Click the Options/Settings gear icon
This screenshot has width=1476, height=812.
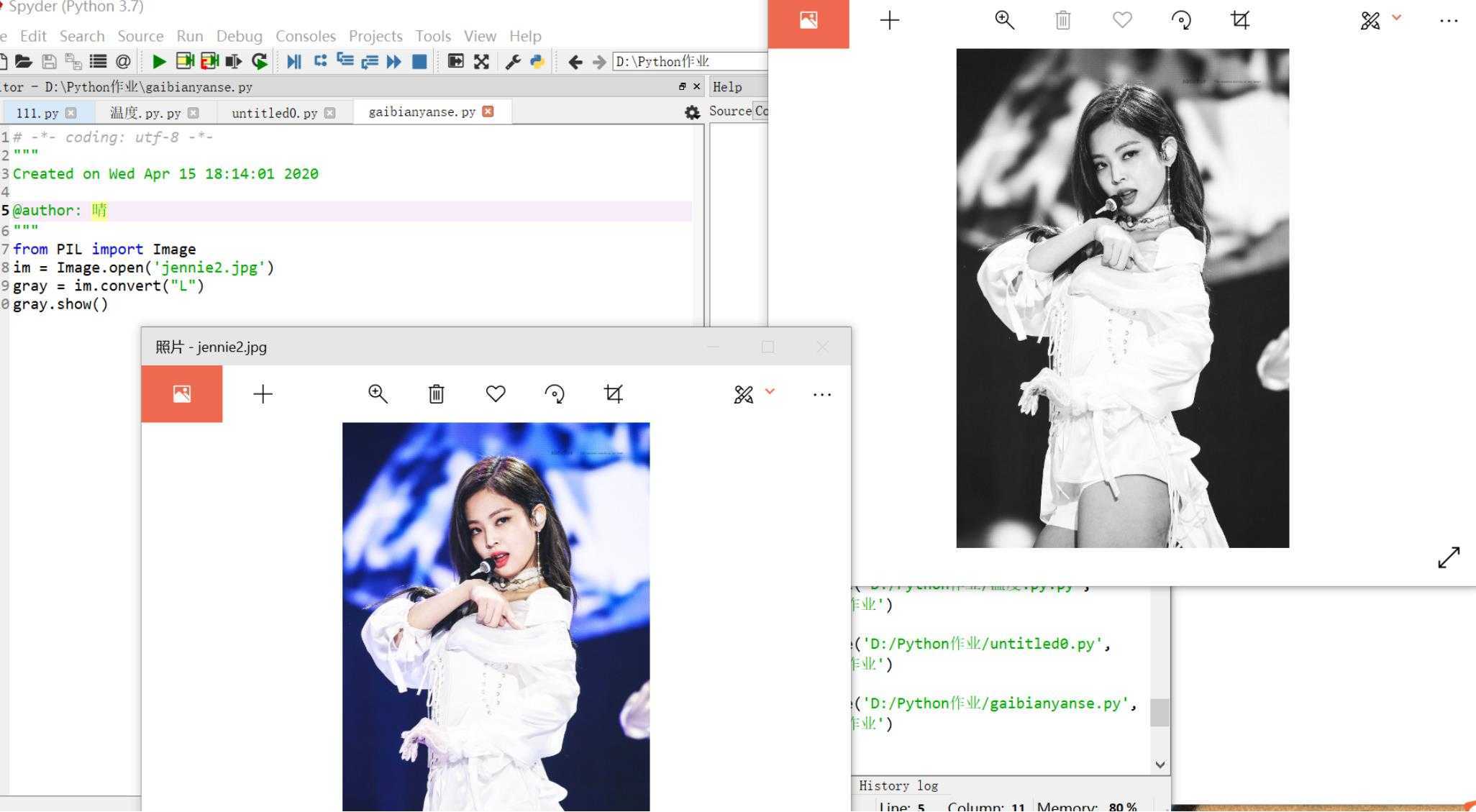click(x=692, y=111)
